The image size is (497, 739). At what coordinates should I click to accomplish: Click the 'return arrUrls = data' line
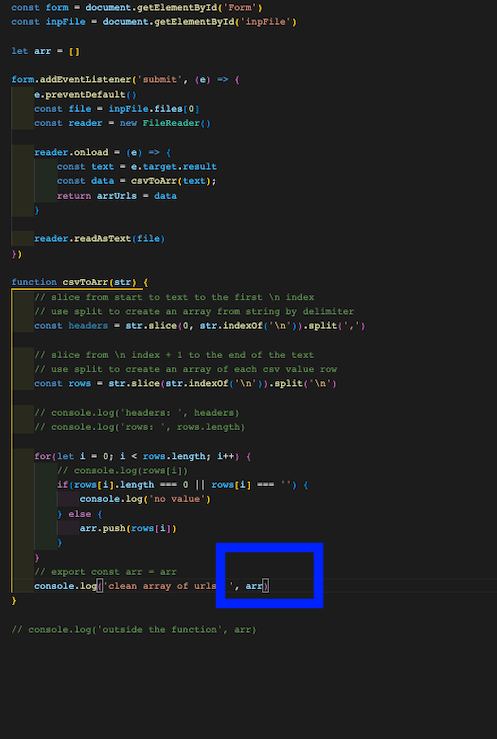click(117, 196)
